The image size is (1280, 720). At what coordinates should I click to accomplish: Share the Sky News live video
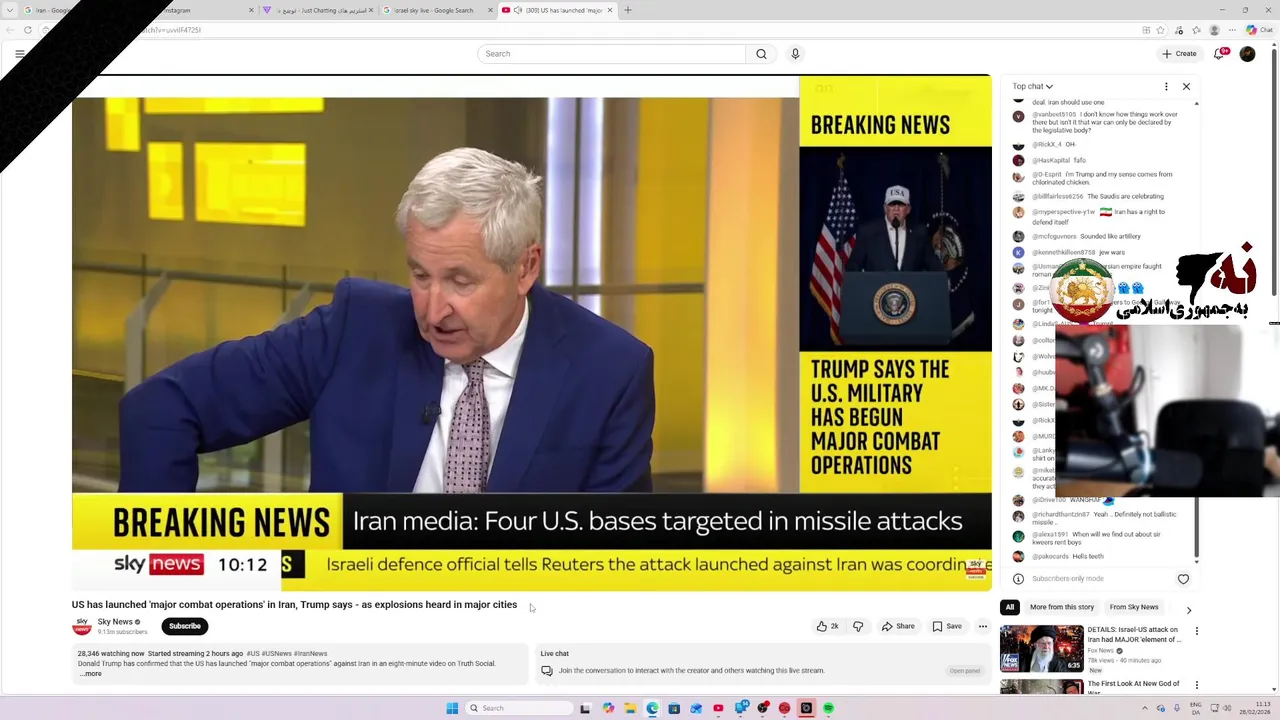click(x=898, y=626)
